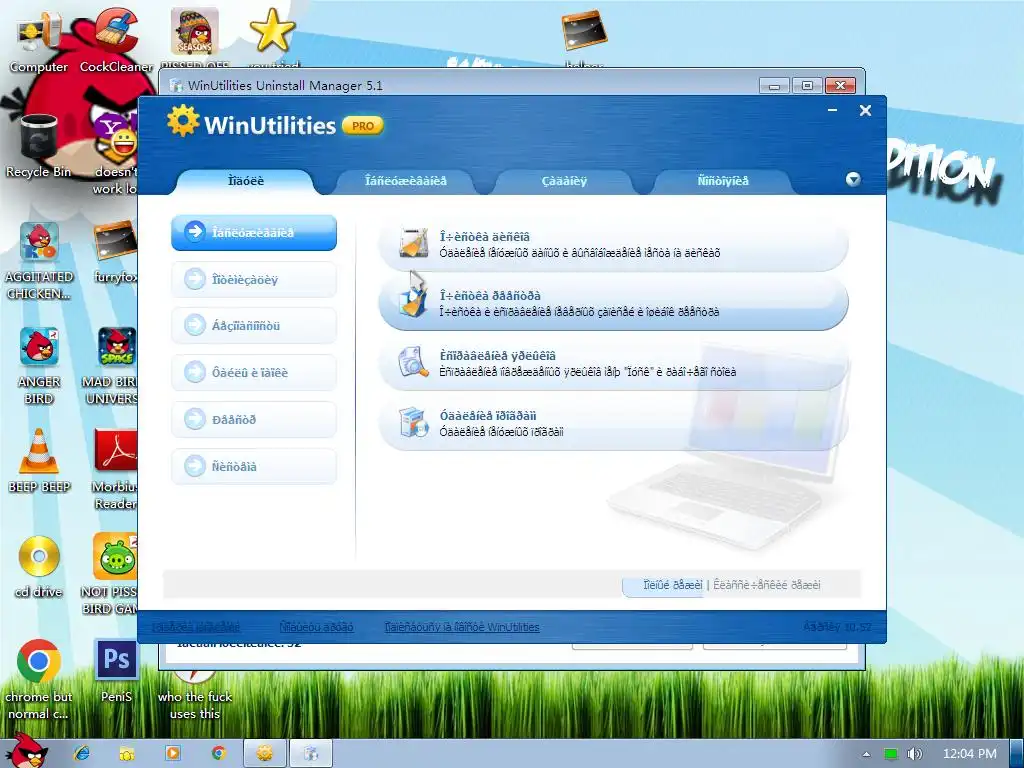1024x768 pixels.
Task: Open the round dropdown arrow beside the tabs
Action: click(853, 180)
